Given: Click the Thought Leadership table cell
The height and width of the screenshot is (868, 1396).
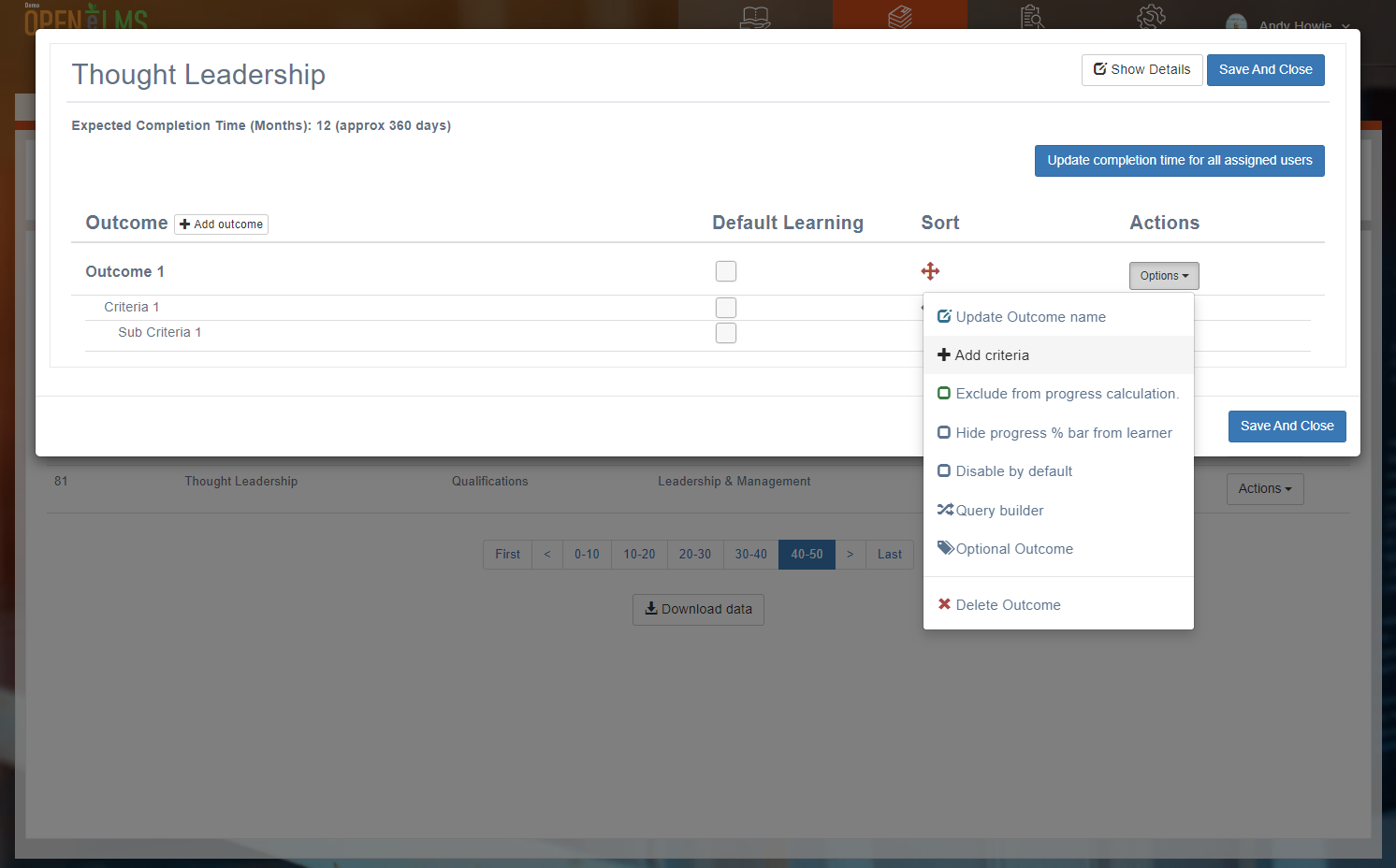Looking at the screenshot, I should click(x=240, y=482).
